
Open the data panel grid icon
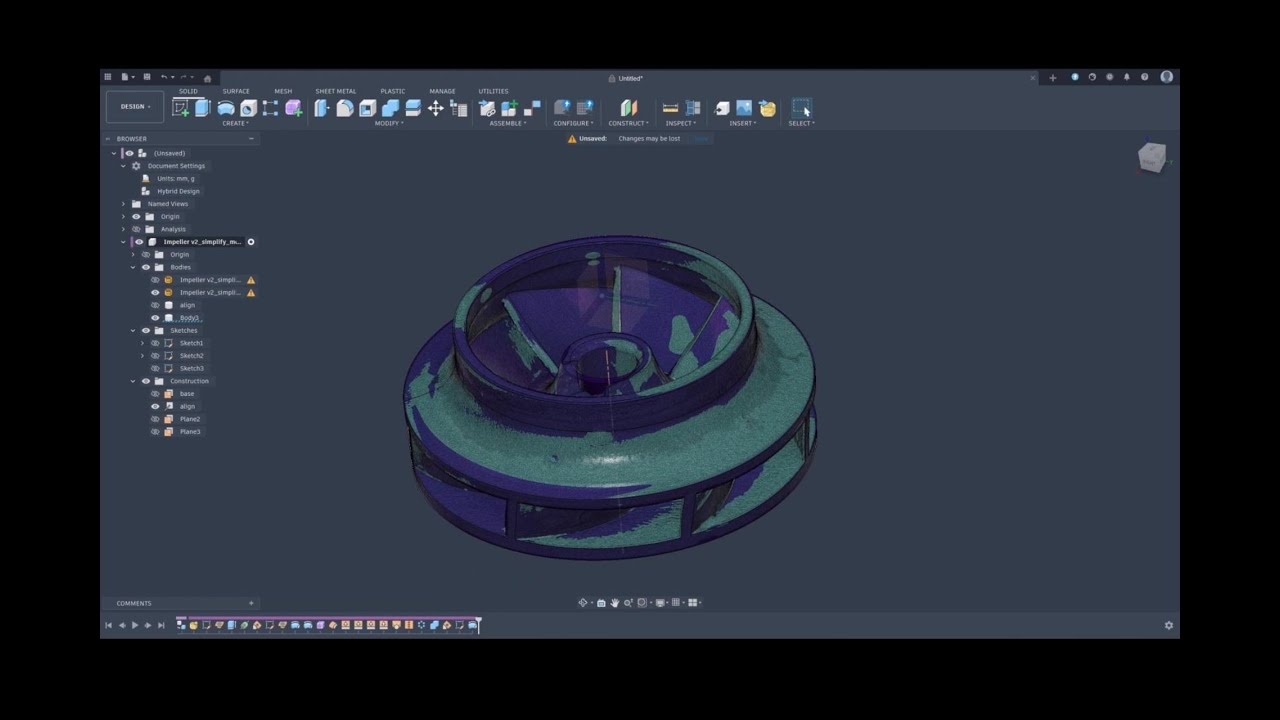pos(108,77)
